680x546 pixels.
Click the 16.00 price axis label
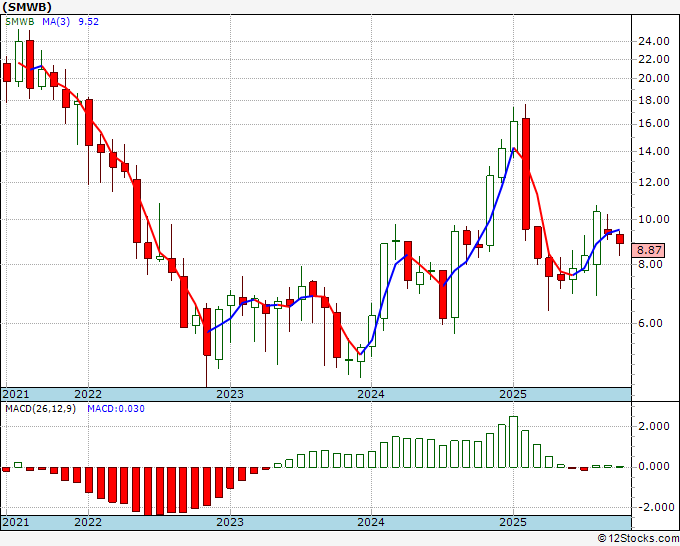[x=654, y=124]
